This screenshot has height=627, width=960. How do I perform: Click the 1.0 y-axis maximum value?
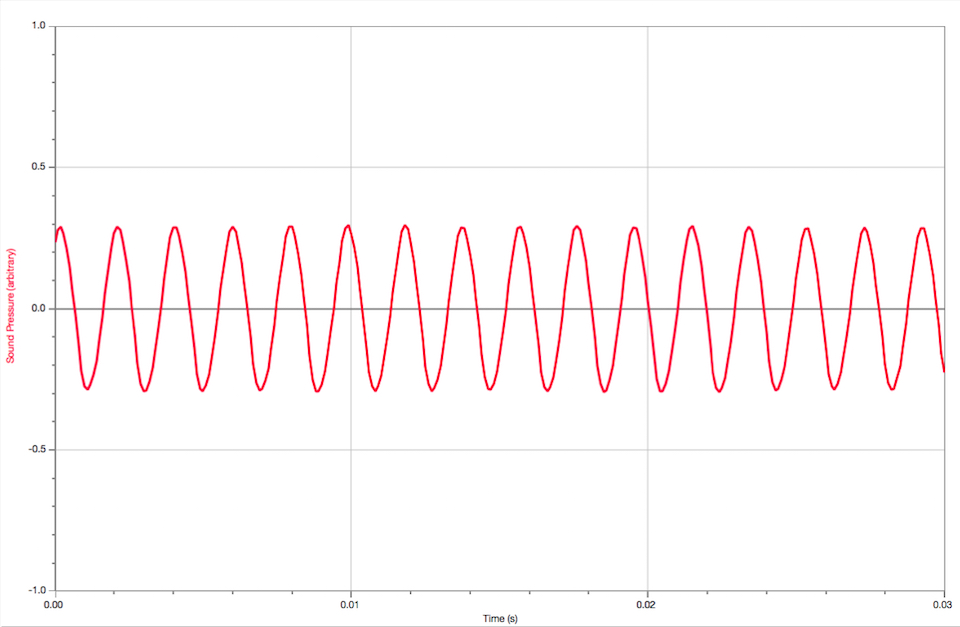38,26
